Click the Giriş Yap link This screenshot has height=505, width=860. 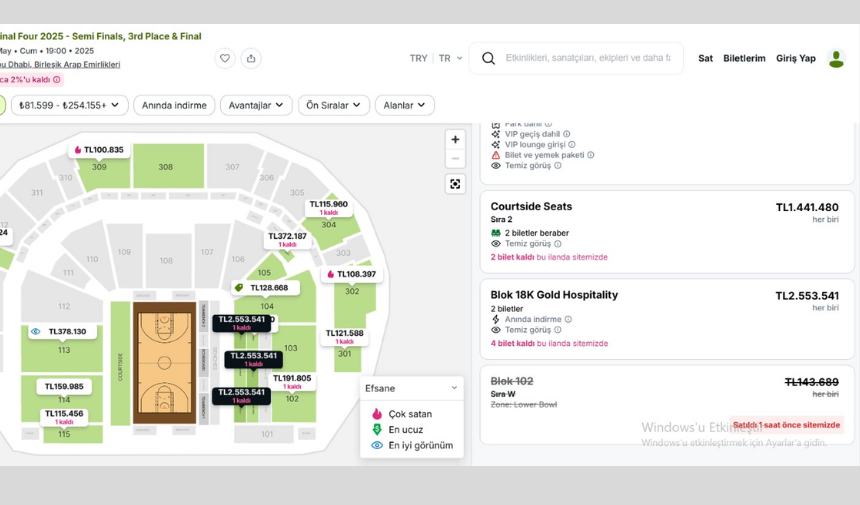(795, 58)
